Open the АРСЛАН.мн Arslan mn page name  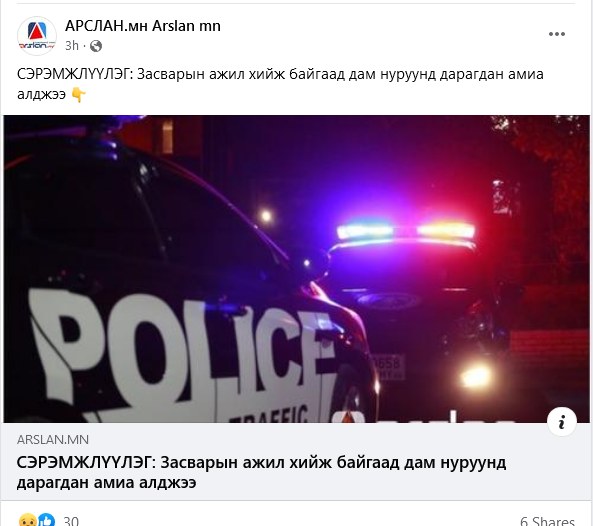pyautogui.click(x=143, y=26)
